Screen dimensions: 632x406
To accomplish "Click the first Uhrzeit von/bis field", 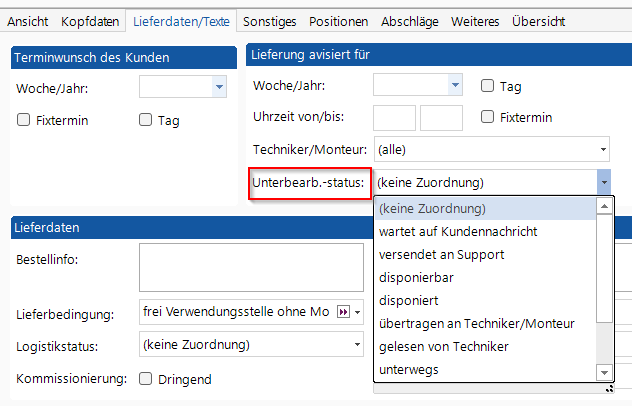I will 393,118.
